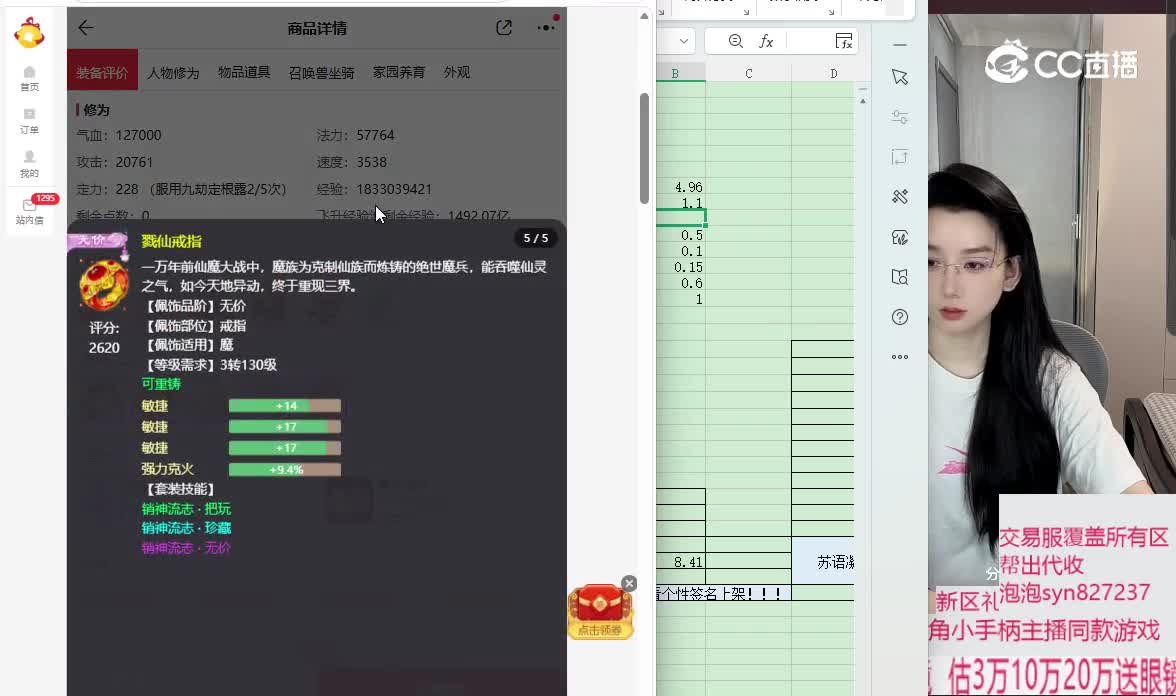Select the set skill 销神流志 · 把玩
The width and height of the screenshot is (1176, 696).
(x=186, y=508)
